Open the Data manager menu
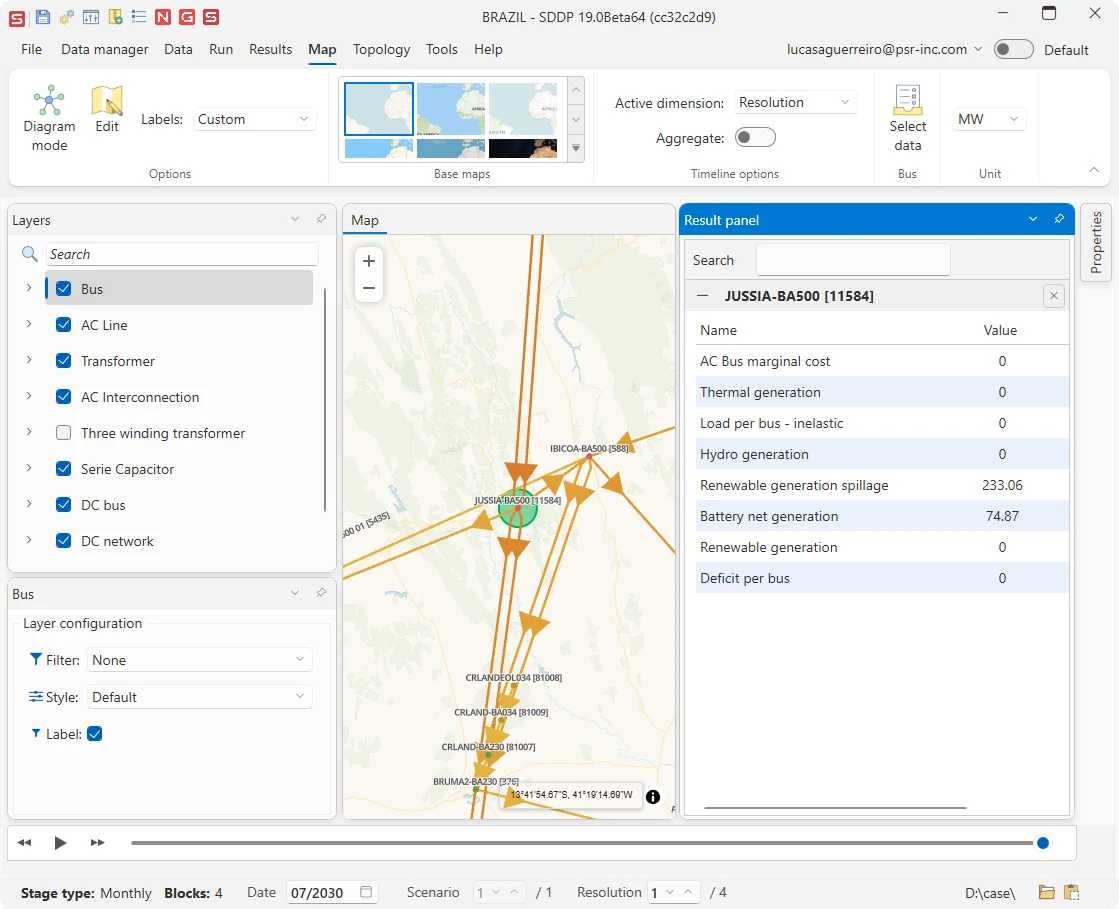 point(105,49)
